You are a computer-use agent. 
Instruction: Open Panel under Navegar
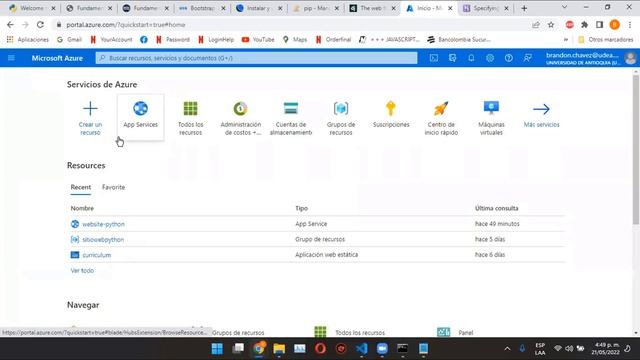465,333
